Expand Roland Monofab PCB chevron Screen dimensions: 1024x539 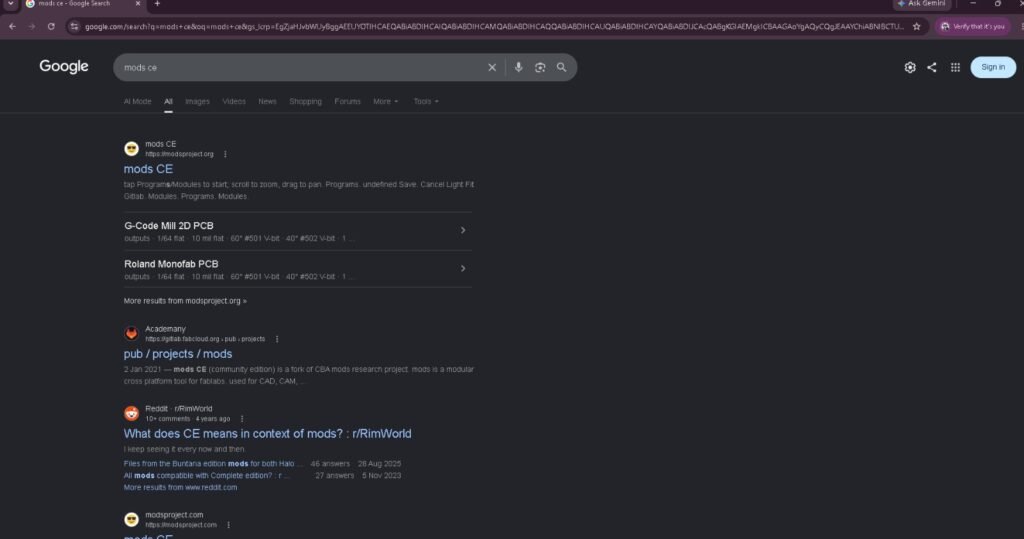tap(463, 269)
